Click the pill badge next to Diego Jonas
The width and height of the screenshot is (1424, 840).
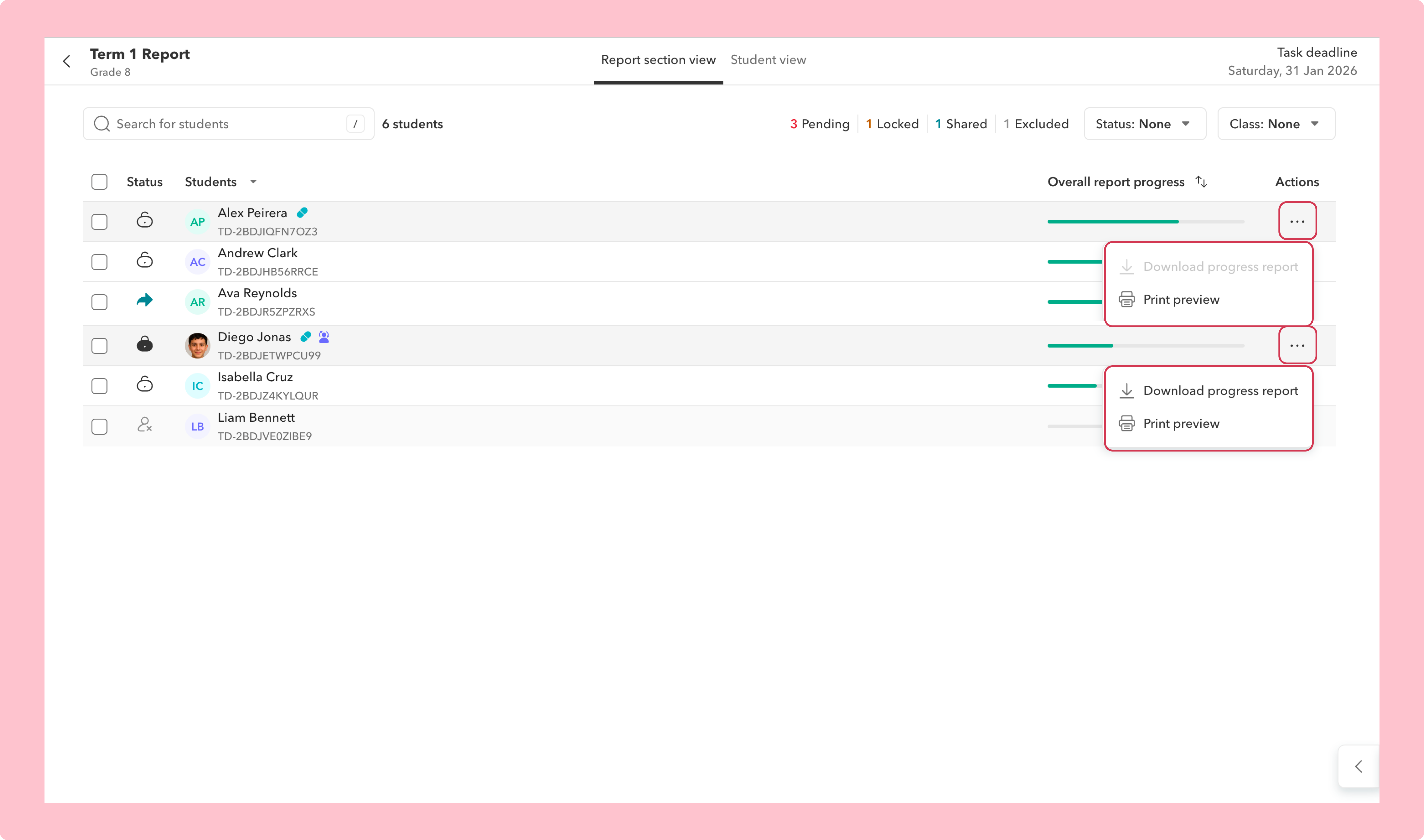click(306, 337)
